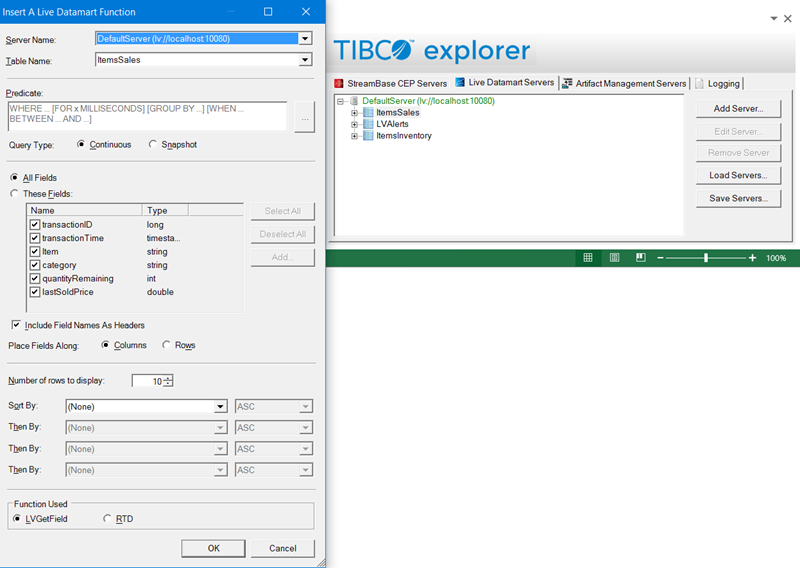Open the Artifact Management Servers tab
This screenshot has width=800, height=568.
click(624, 83)
